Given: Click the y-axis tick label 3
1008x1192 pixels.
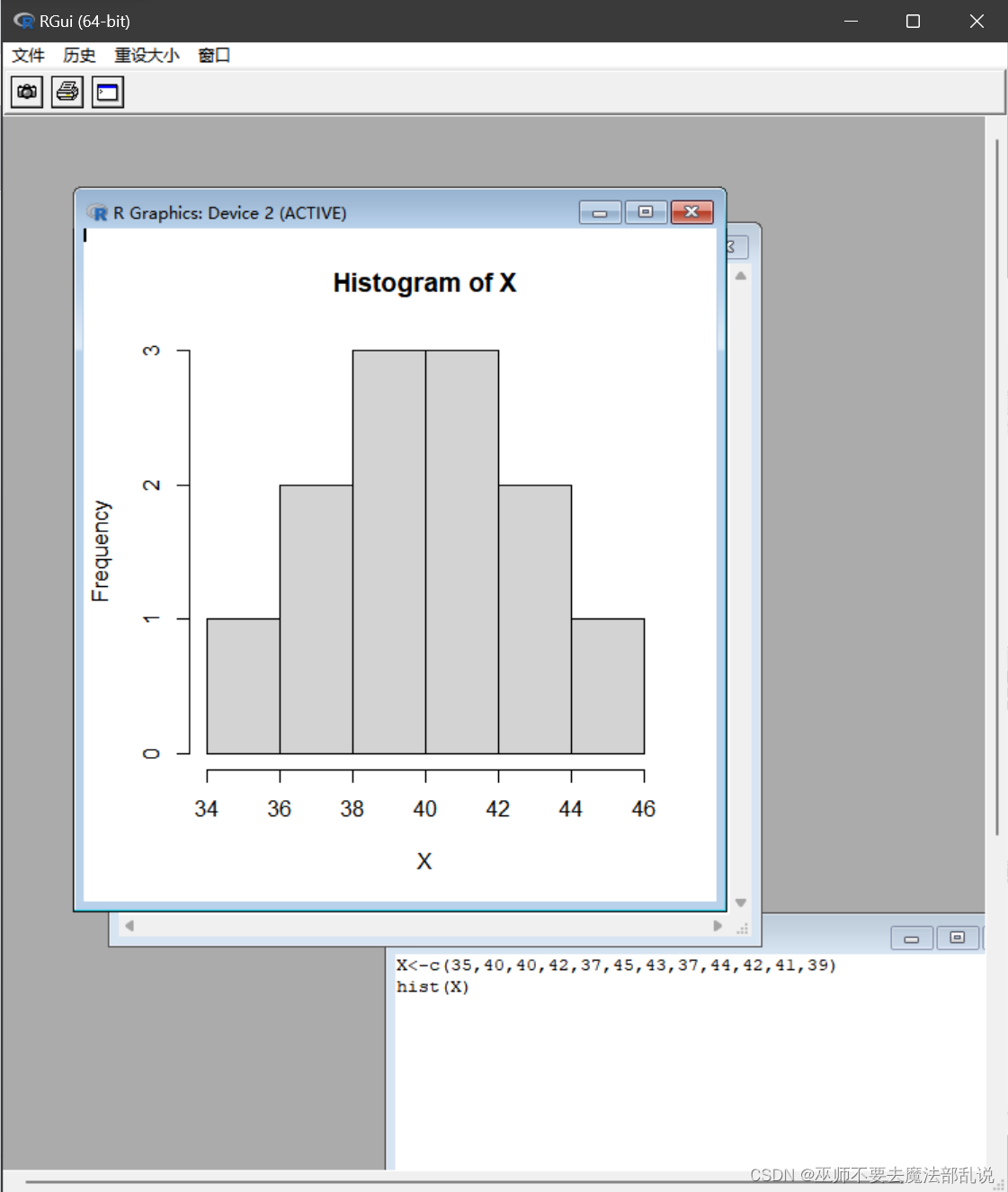Looking at the screenshot, I should (x=152, y=351).
